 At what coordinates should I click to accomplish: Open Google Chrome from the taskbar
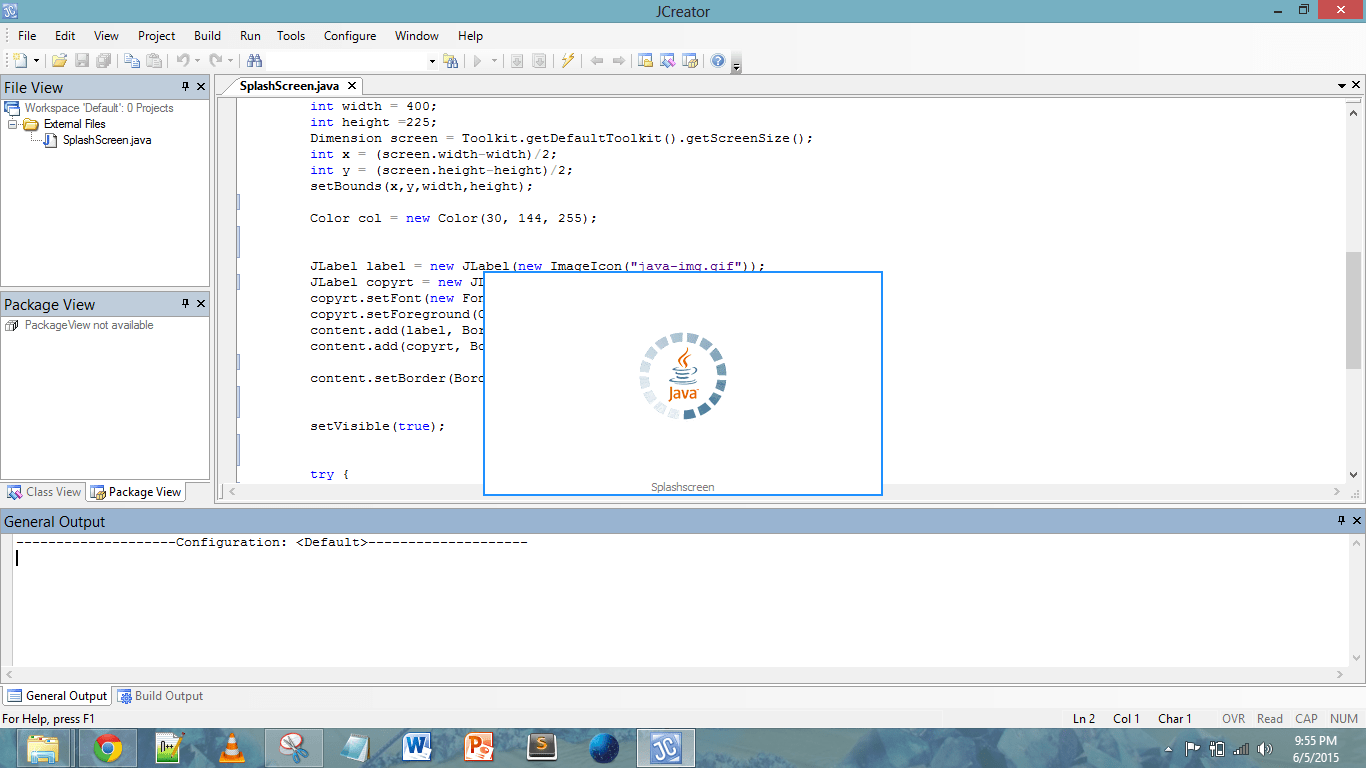pos(108,748)
